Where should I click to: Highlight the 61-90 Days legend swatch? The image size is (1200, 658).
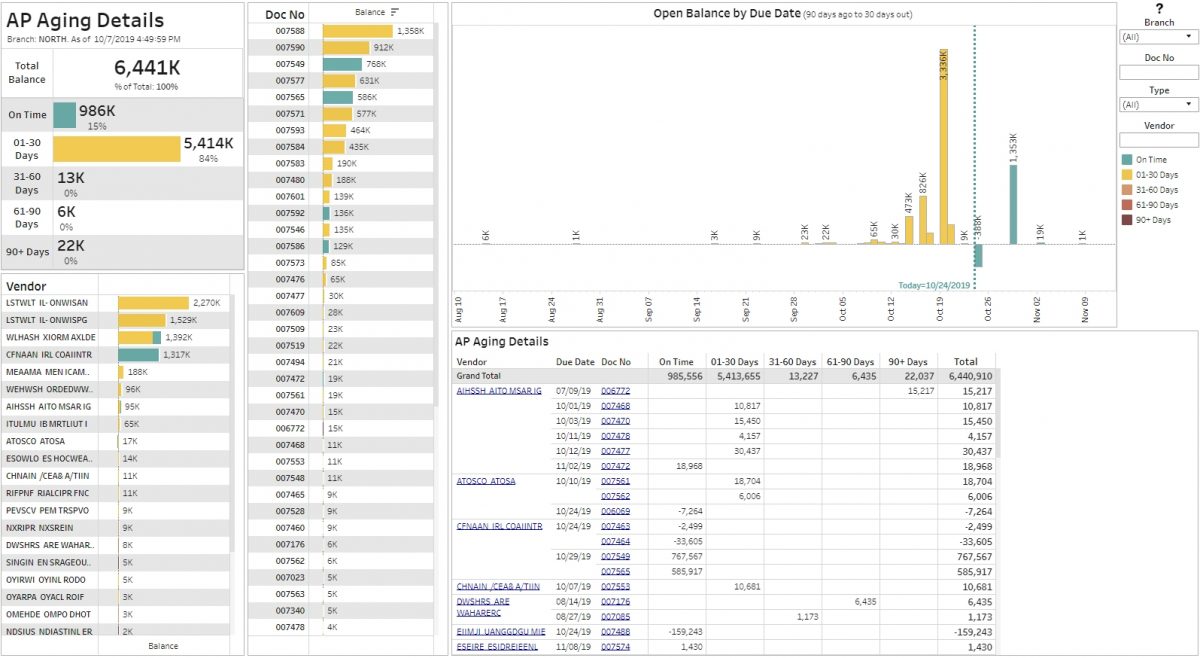click(x=1127, y=205)
